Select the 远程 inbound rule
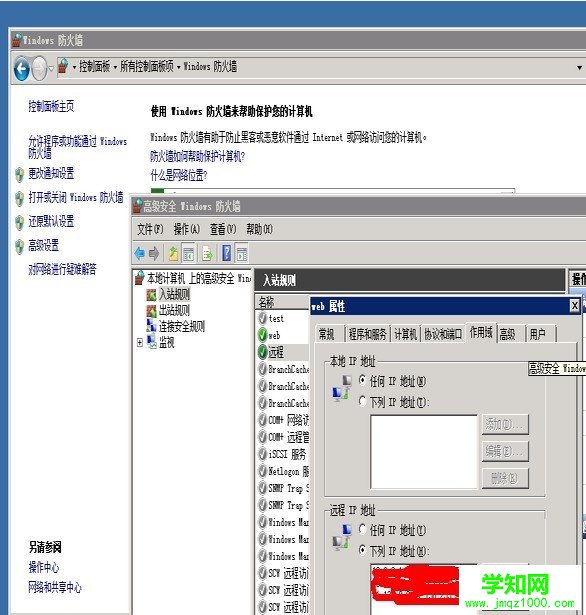Viewport: 586px width, 615px height. tap(276, 352)
